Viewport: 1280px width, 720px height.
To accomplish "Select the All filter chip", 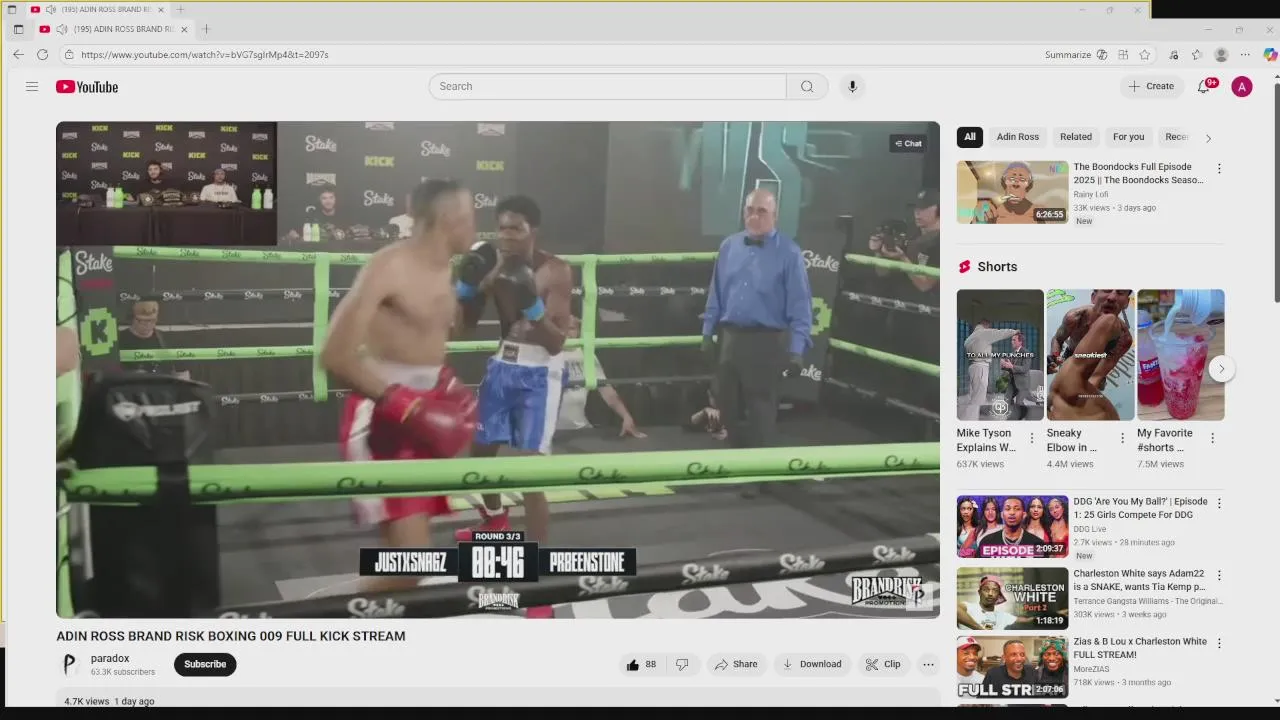I will tap(969, 137).
